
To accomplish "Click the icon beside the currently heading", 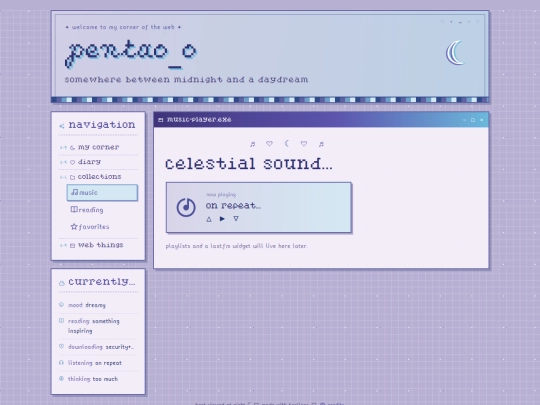I will pyautogui.click(x=62, y=283).
